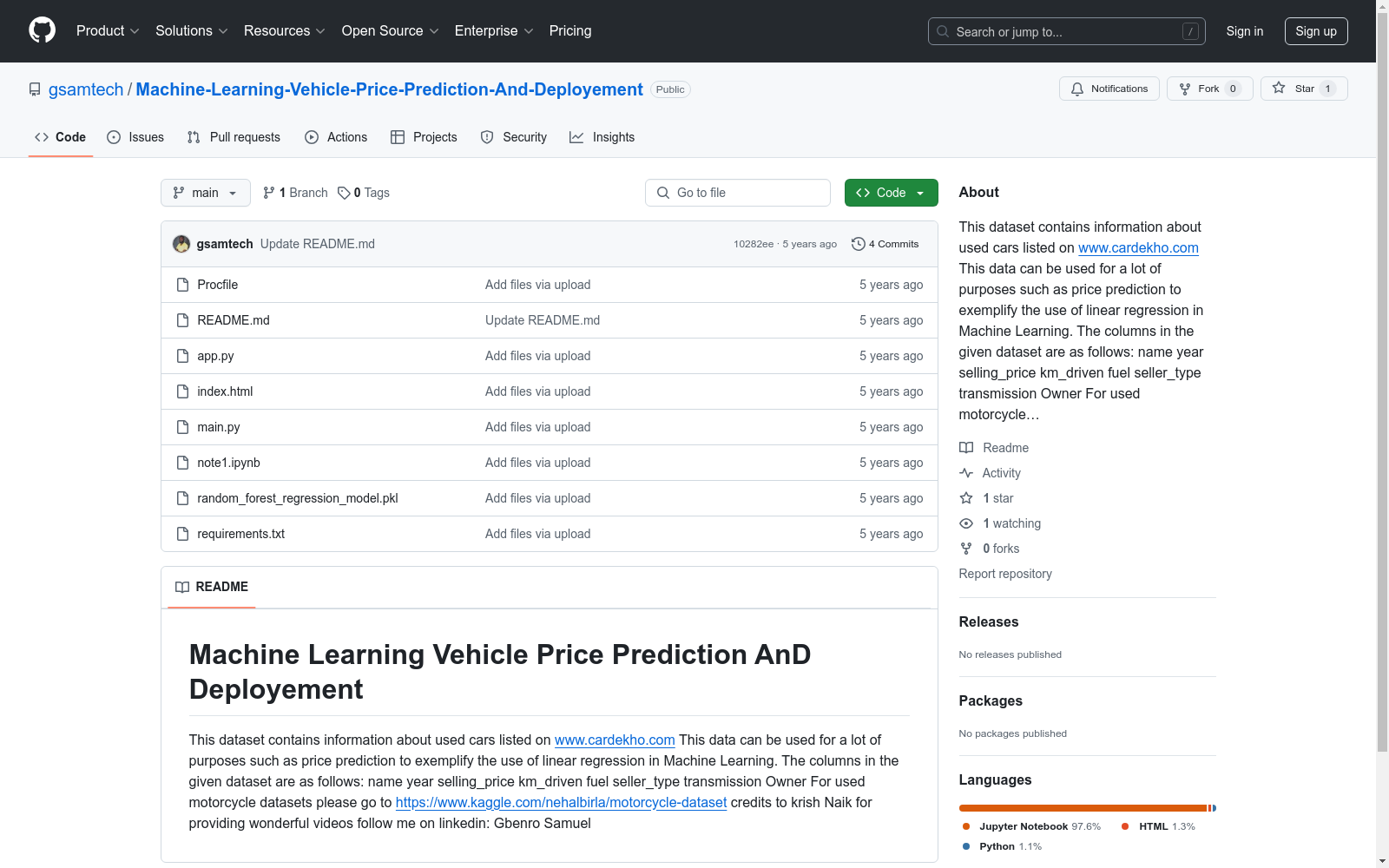This screenshot has width=1389, height=868.
Task: Click the gsamtech avatar image
Action: pyautogui.click(x=181, y=244)
